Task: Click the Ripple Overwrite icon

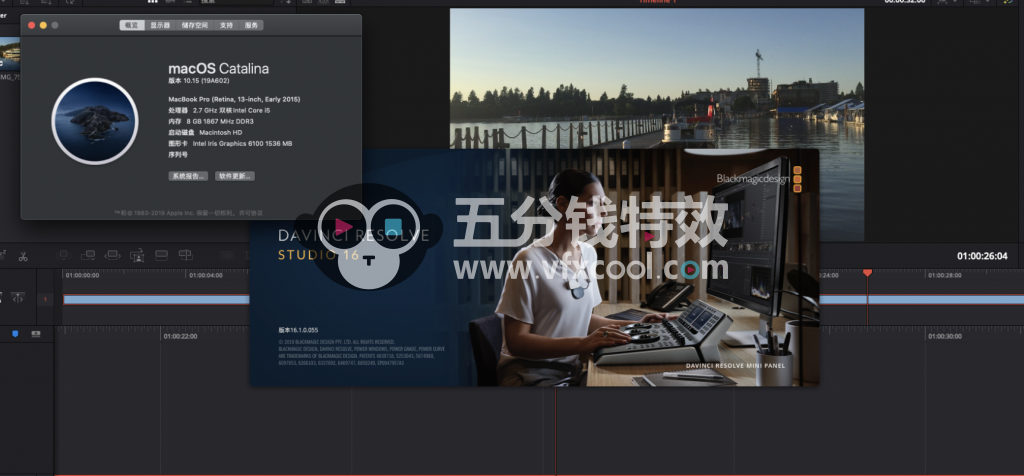Action: click(x=112, y=255)
